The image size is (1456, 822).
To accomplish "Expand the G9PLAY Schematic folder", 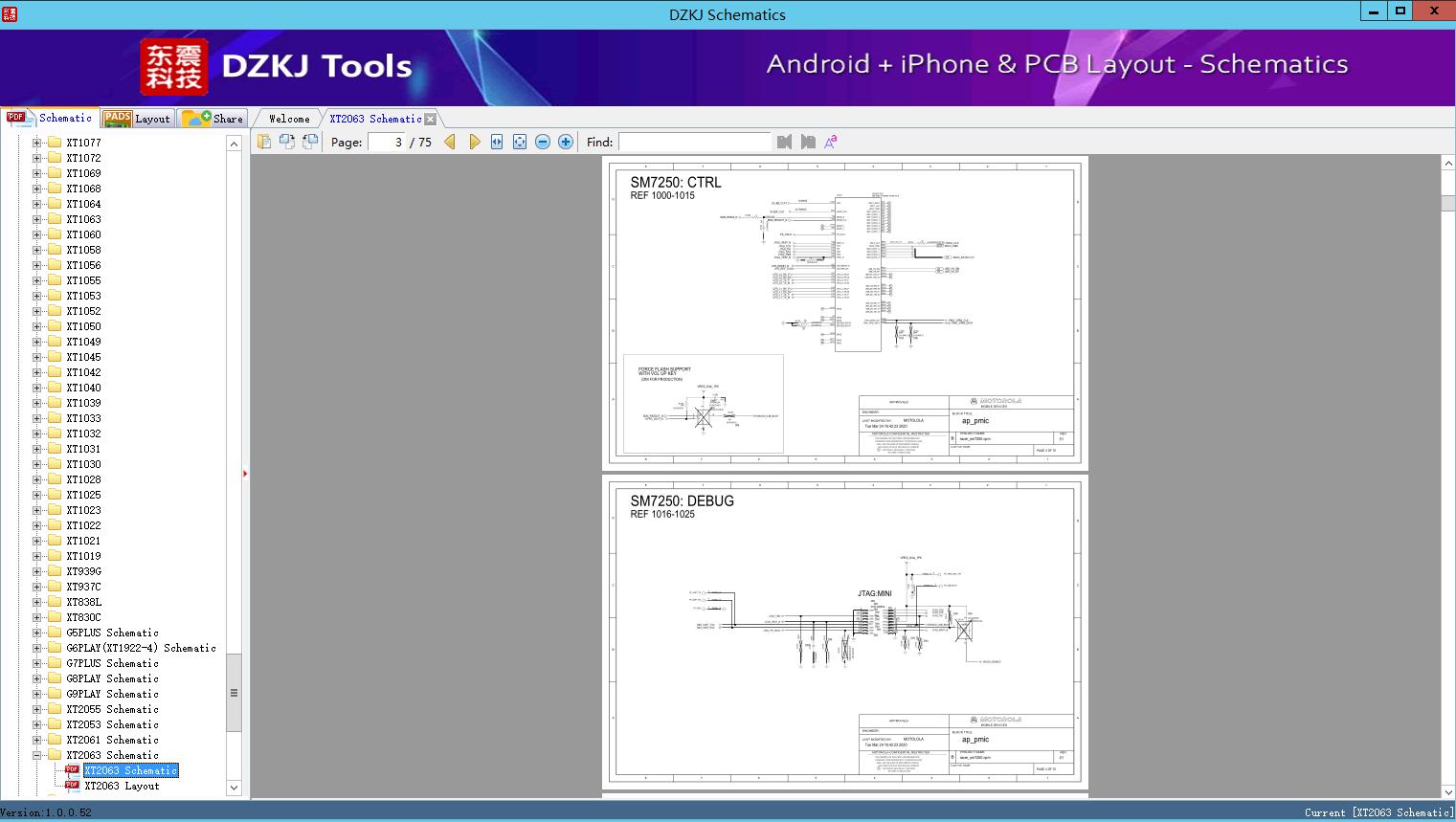I will click(x=37, y=694).
